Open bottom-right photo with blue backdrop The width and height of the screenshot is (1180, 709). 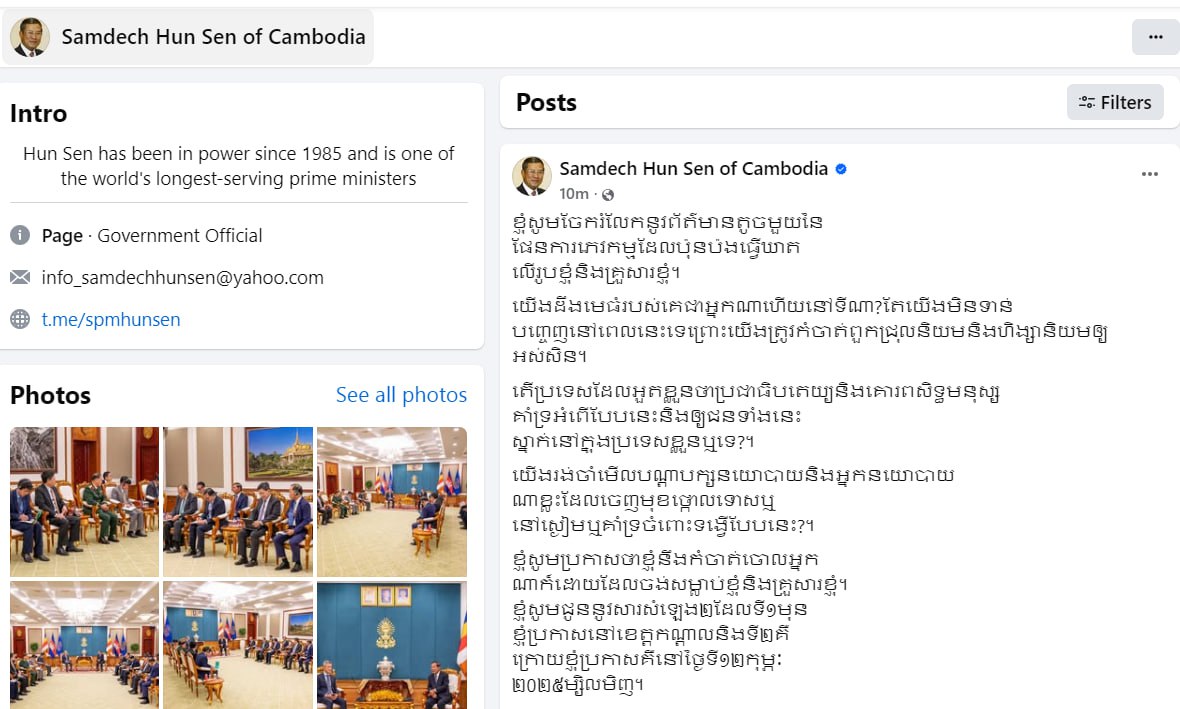pos(391,644)
